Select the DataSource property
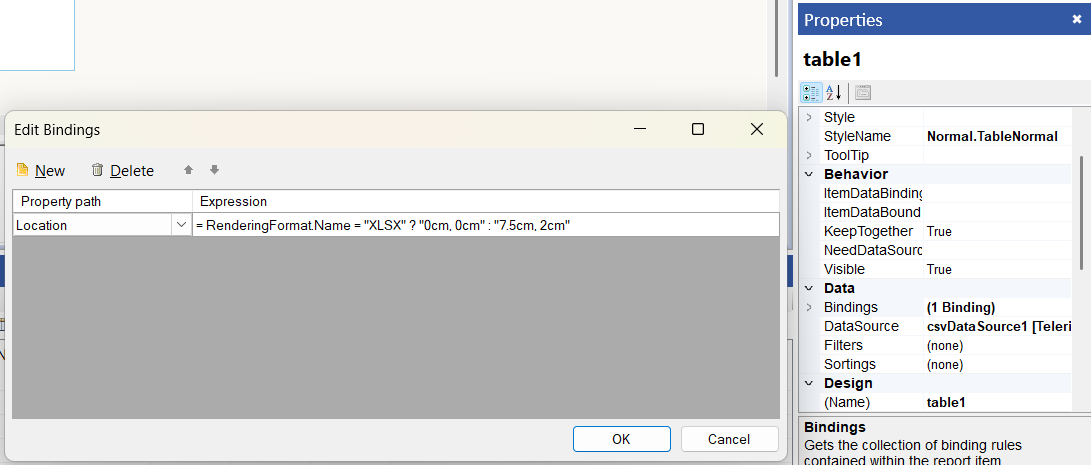Image resolution: width=1091 pixels, height=465 pixels. [861, 326]
